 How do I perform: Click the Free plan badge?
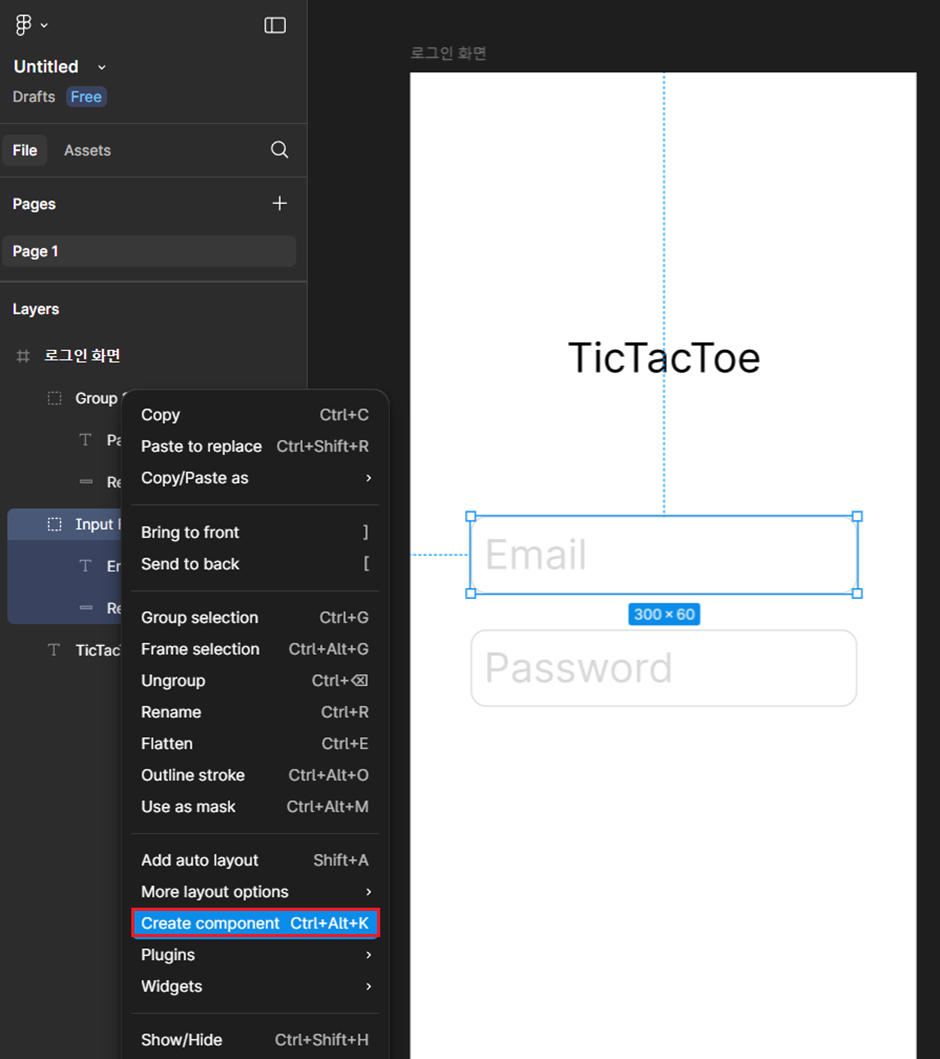[86, 97]
